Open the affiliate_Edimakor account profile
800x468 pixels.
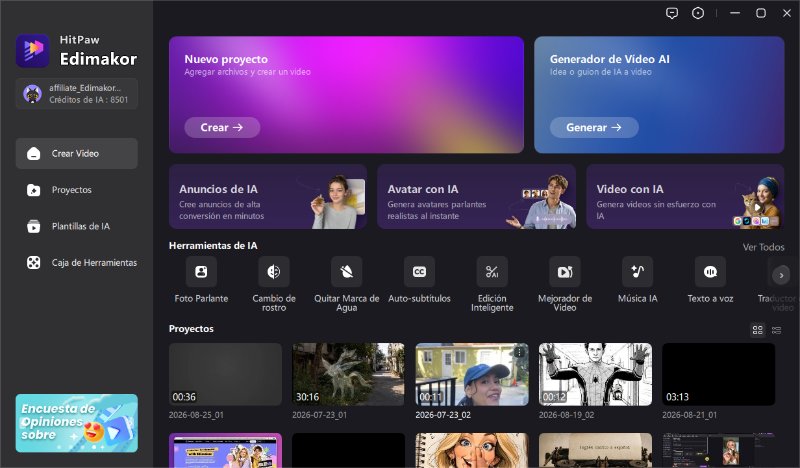pos(77,94)
